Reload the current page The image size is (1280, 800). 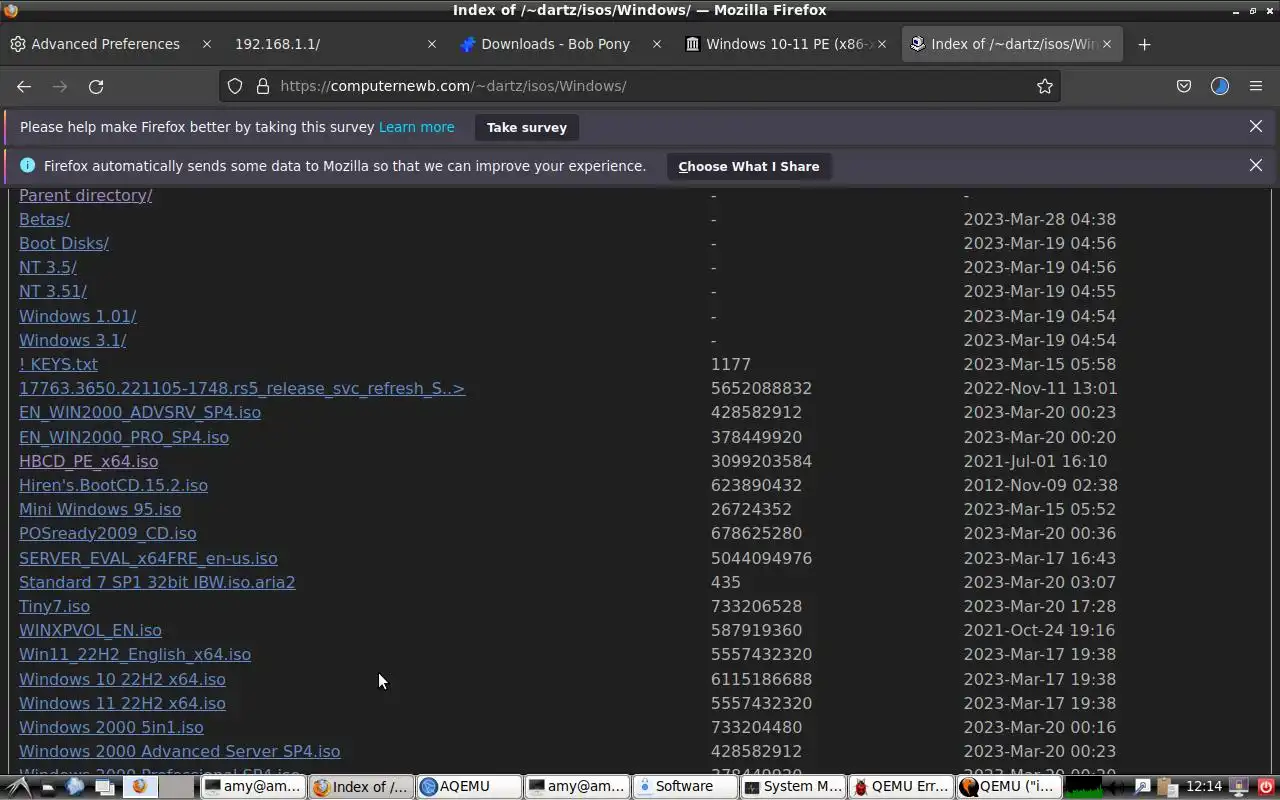click(x=96, y=86)
